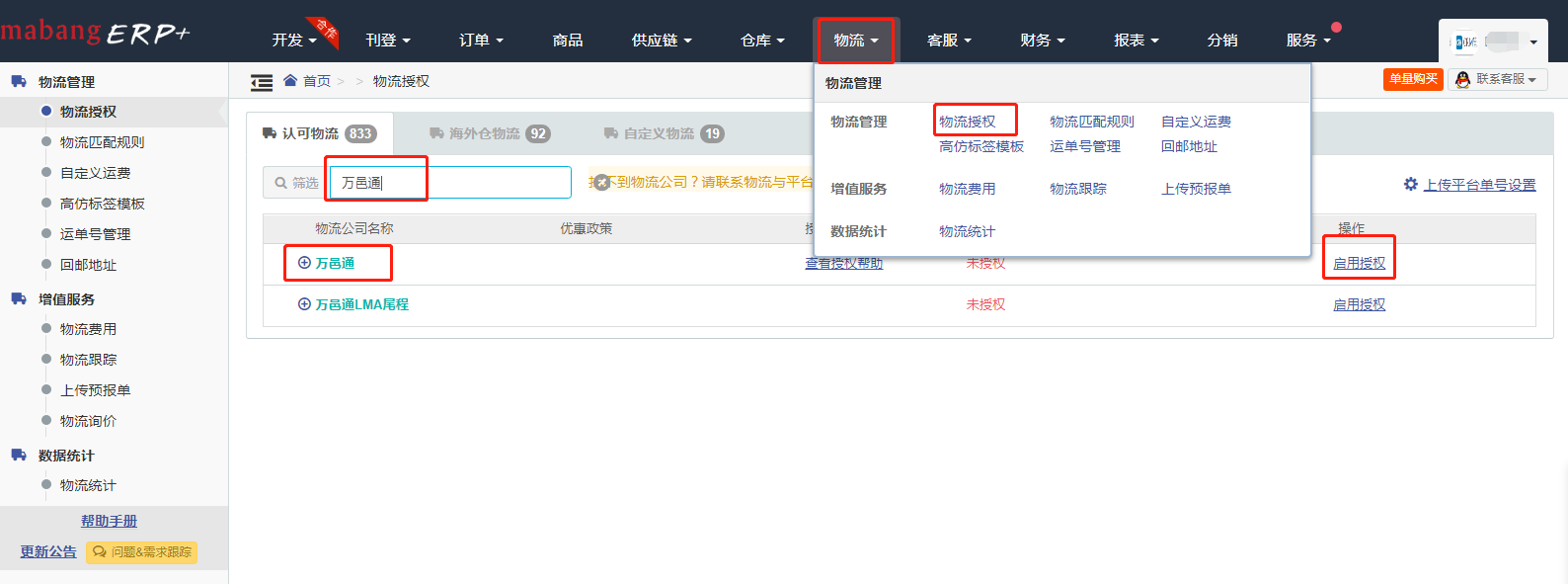The width and height of the screenshot is (1568, 584).
Task: Click the chat icon on 问题&需求跟踪
Action: (99, 552)
